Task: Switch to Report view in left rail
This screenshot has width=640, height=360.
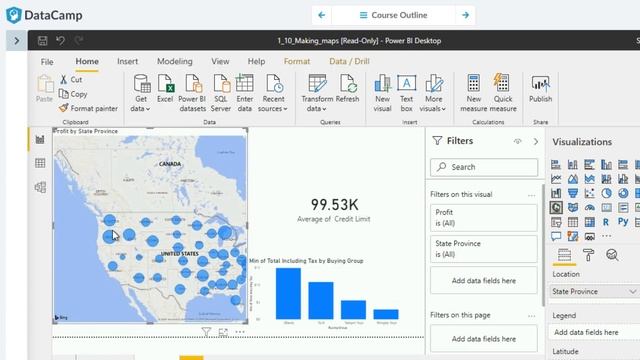Action: click(40, 140)
